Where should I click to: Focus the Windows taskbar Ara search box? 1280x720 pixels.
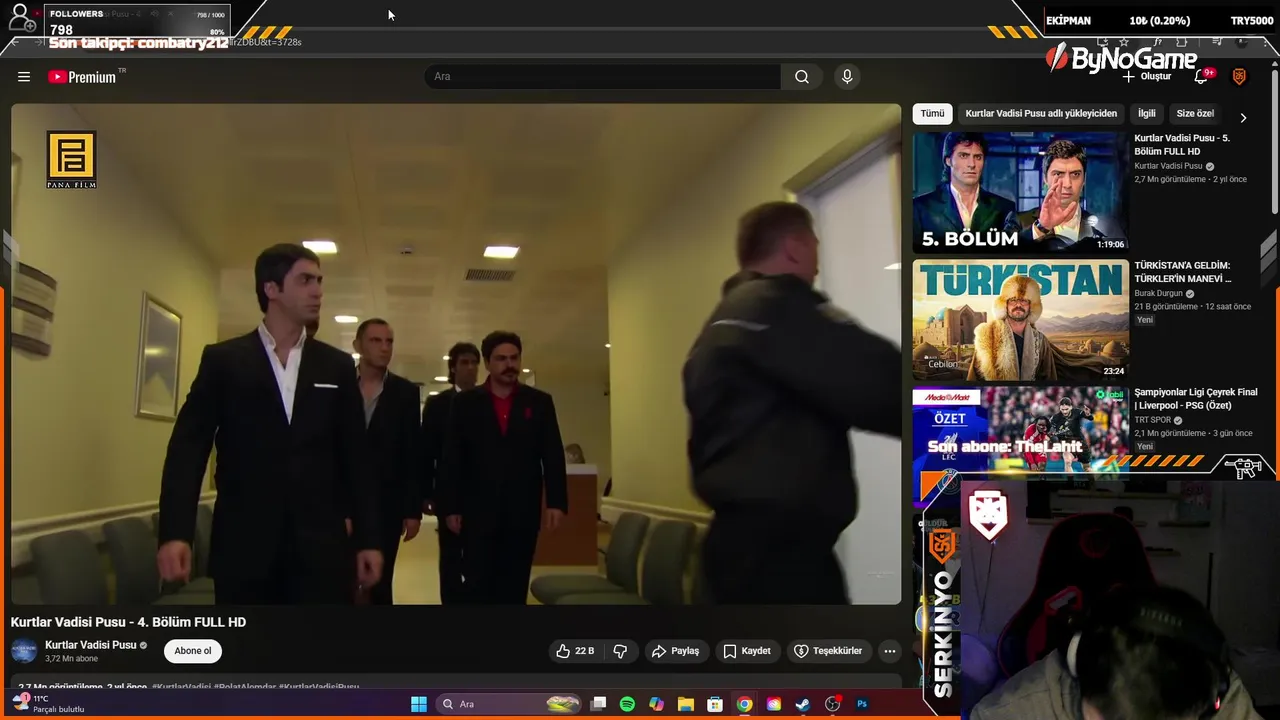[508, 704]
